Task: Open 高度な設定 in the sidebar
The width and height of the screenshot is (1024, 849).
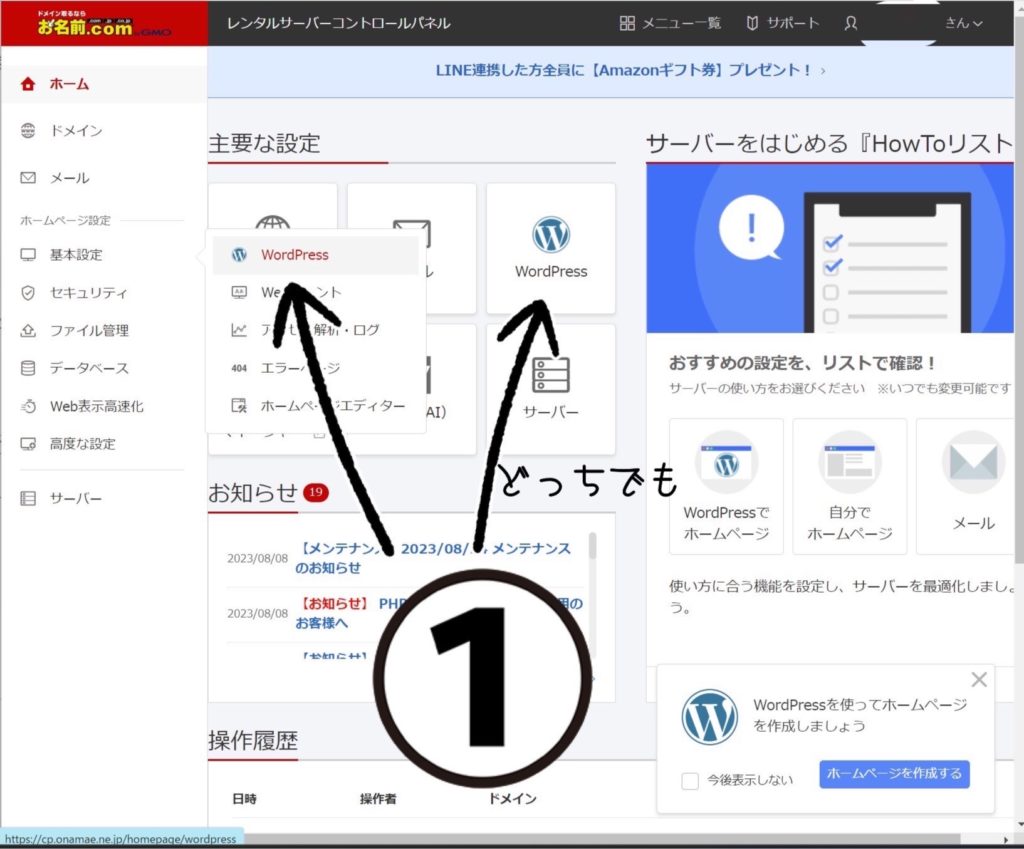Action: pos(82,443)
